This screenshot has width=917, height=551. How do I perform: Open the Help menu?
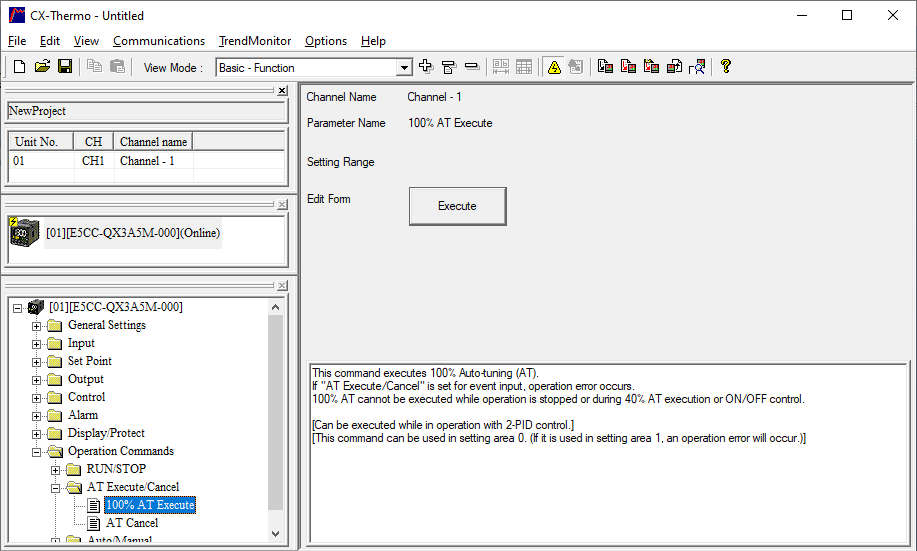click(373, 41)
